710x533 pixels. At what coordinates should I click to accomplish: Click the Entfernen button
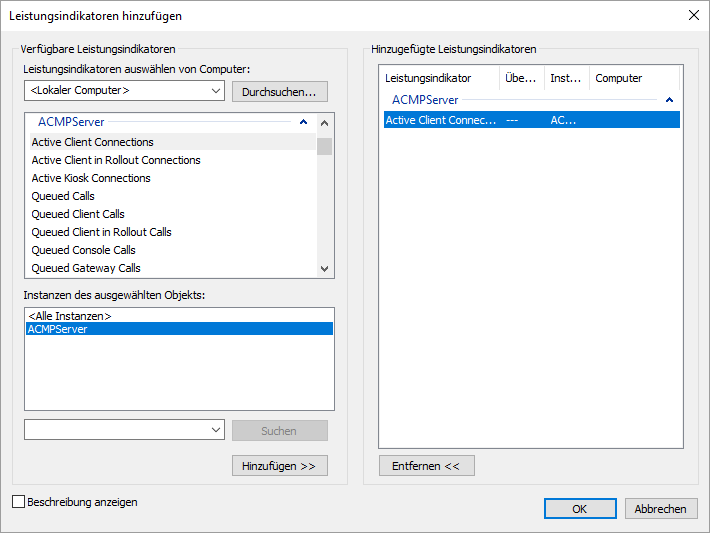point(426,466)
